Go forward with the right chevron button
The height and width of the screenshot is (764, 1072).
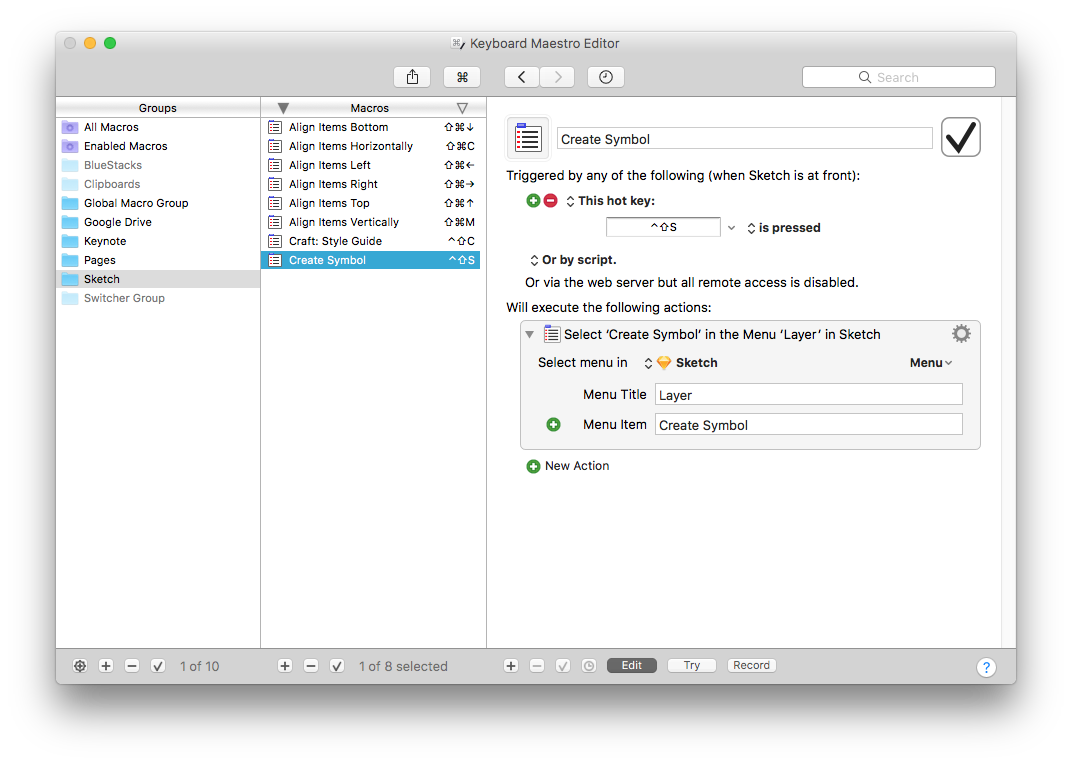coord(557,77)
